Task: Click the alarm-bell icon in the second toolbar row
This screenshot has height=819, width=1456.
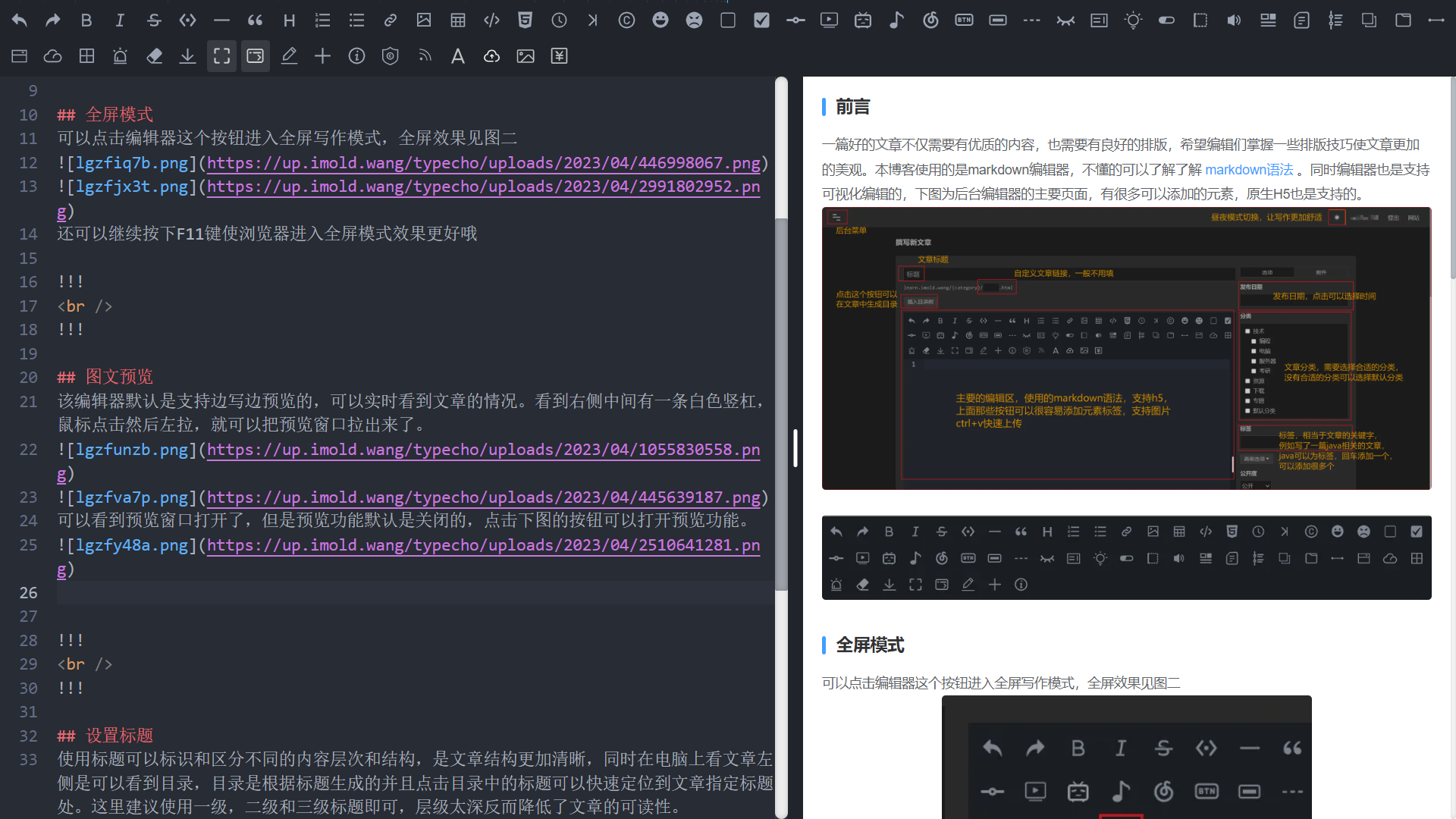Action: [120, 55]
